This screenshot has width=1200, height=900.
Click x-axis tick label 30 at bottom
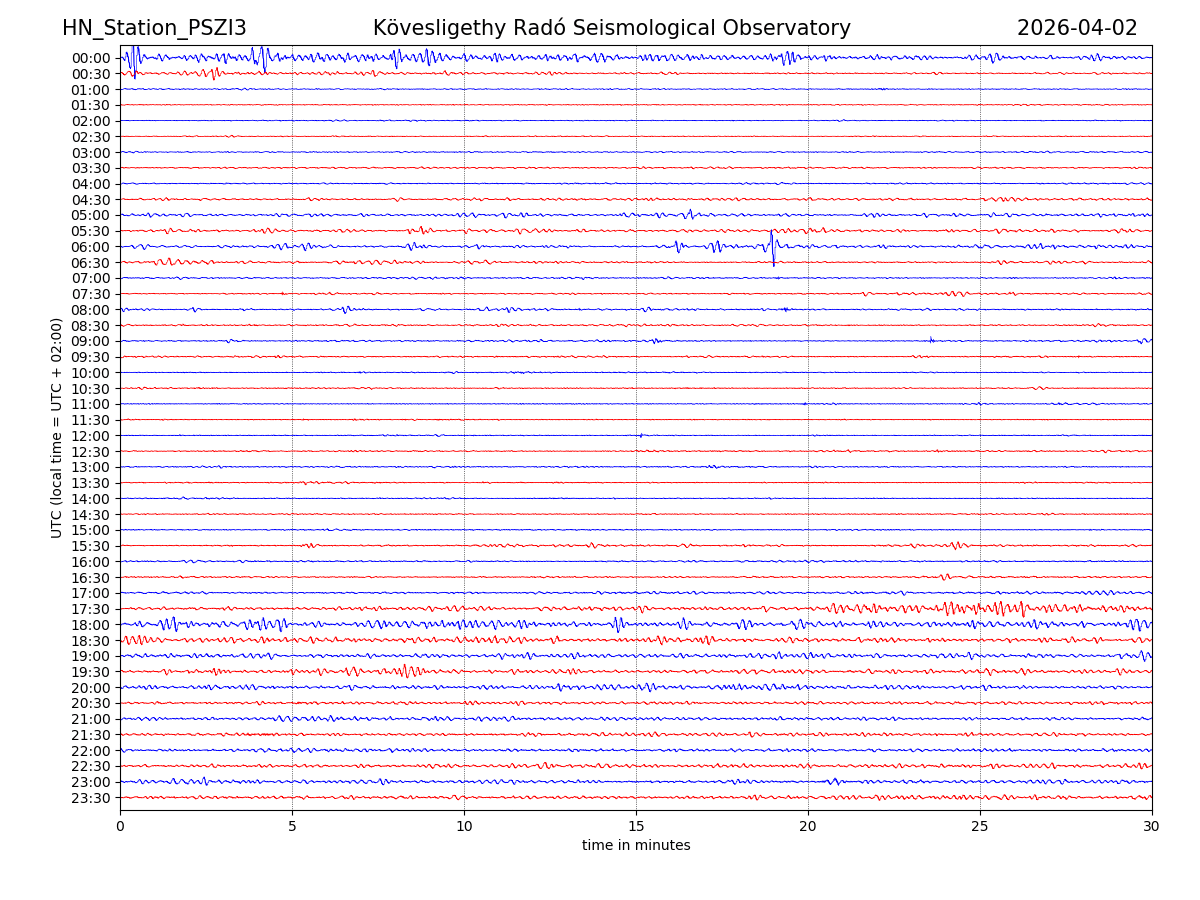(1152, 826)
